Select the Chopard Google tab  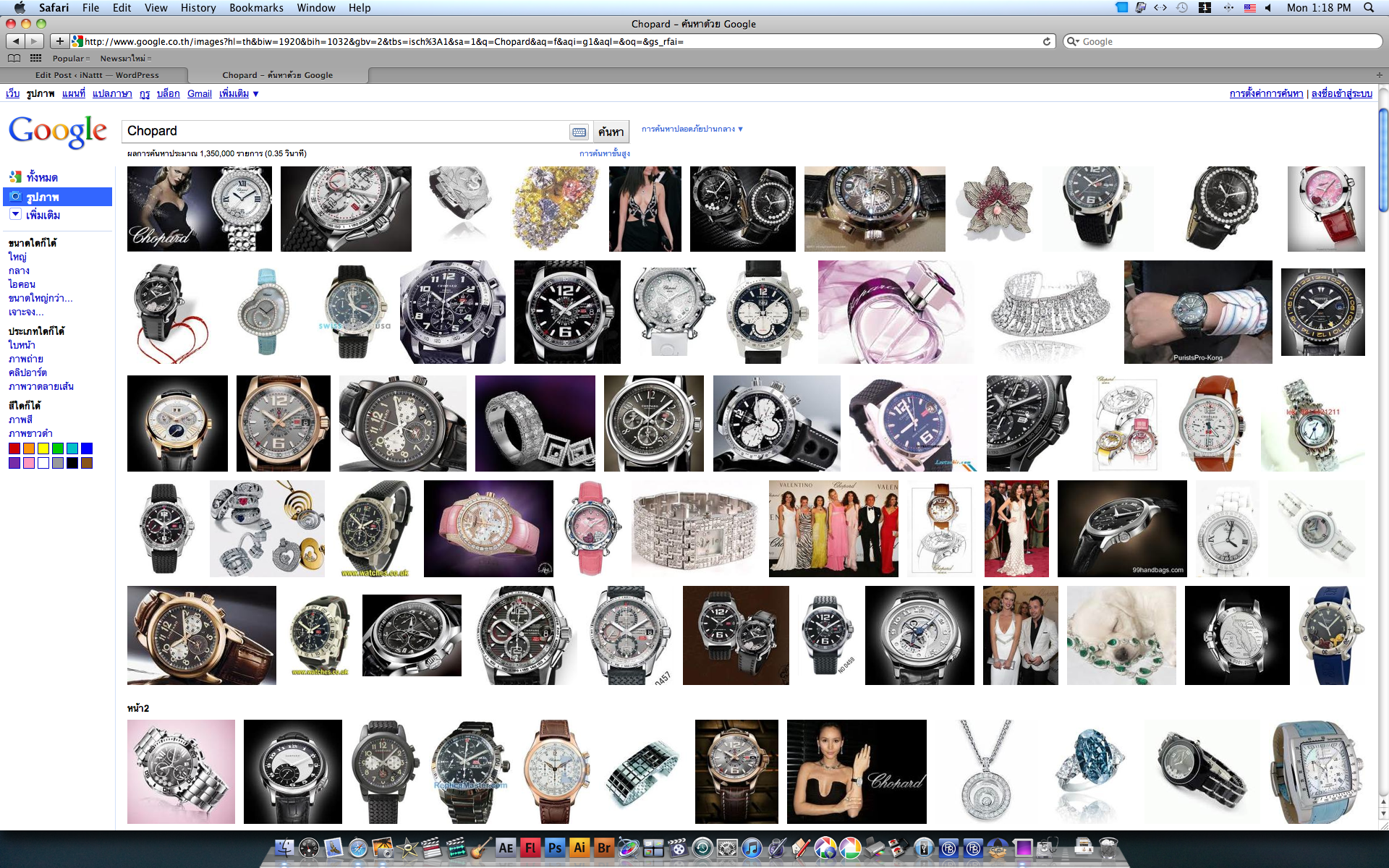(x=278, y=75)
